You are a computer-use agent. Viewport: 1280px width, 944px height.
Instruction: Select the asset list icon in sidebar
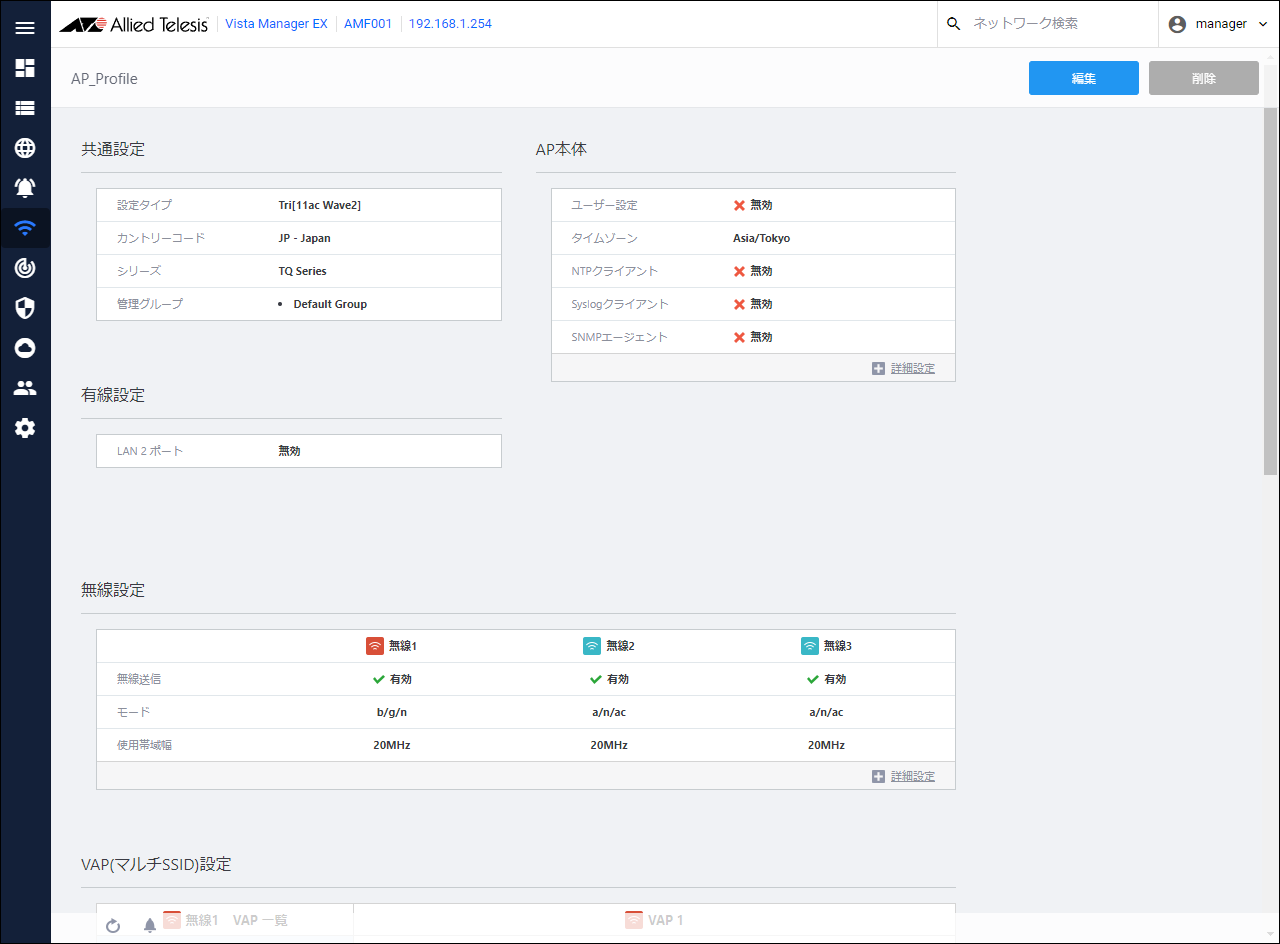pos(25,108)
